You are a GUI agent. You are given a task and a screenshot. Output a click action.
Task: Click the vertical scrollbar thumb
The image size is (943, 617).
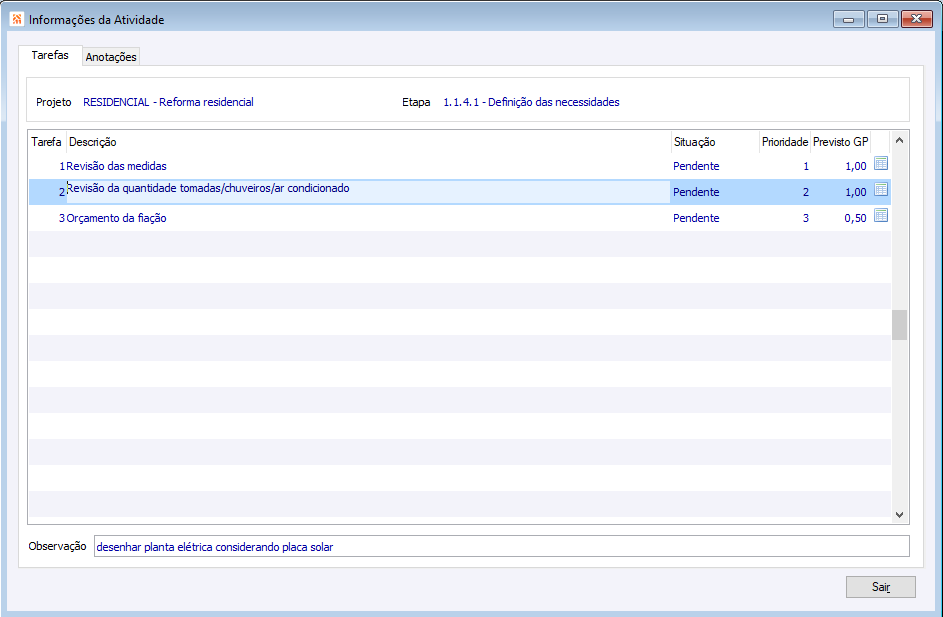click(x=899, y=325)
